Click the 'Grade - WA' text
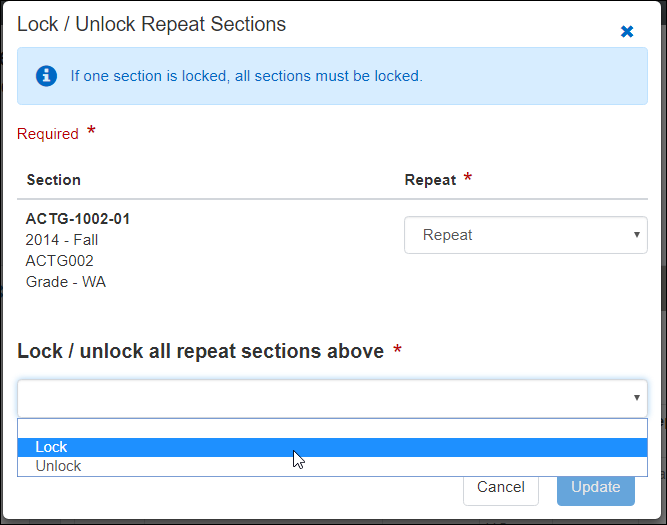The width and height of the screenshot is (667, 525). coord(66,282)
